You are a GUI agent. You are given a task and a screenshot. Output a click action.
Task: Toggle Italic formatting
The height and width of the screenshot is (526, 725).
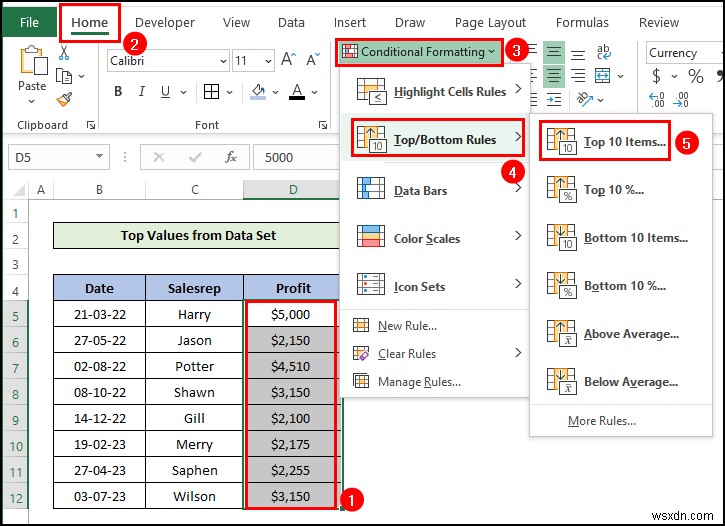click(142, 92)
